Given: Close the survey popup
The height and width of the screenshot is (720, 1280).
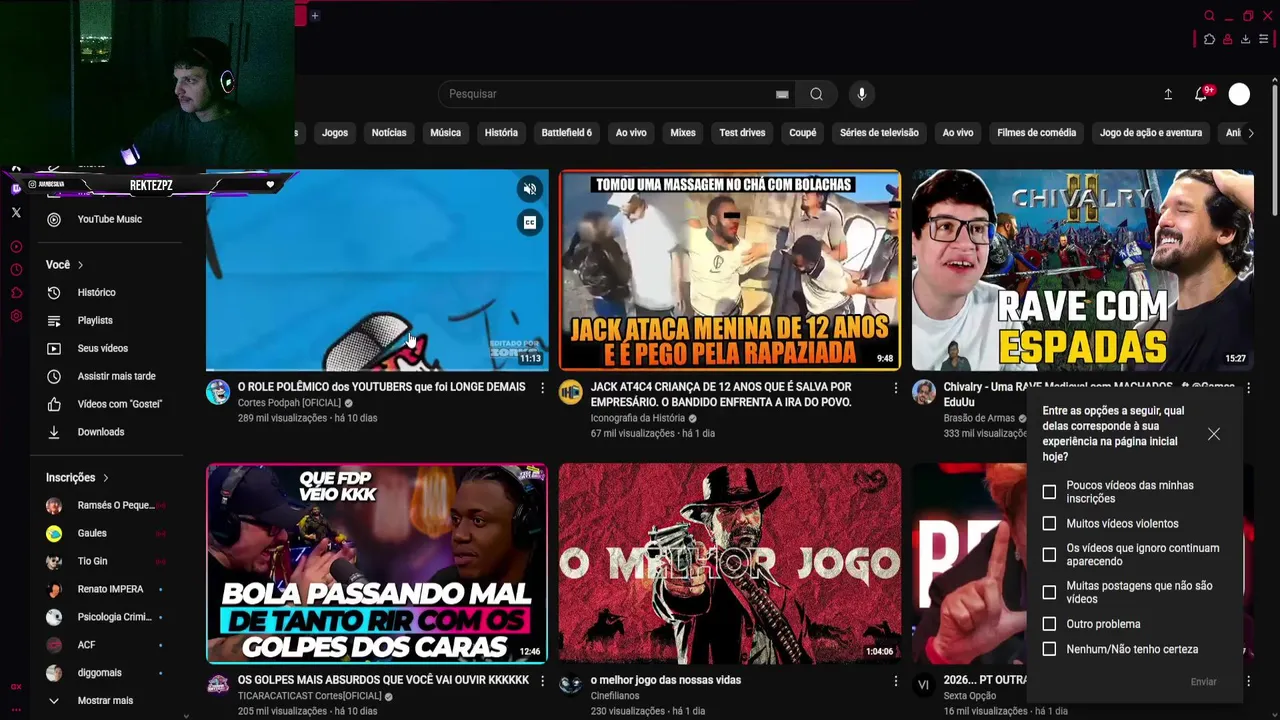Looking at the screenshot, I should click(x=1213, y=434).
